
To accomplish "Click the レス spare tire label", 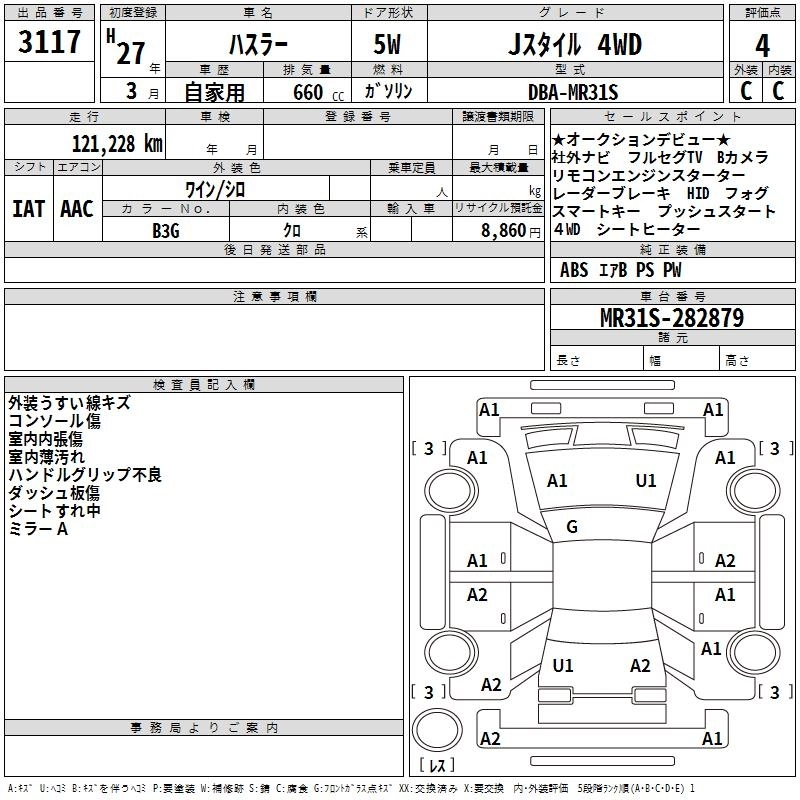I will coord(436,765).
